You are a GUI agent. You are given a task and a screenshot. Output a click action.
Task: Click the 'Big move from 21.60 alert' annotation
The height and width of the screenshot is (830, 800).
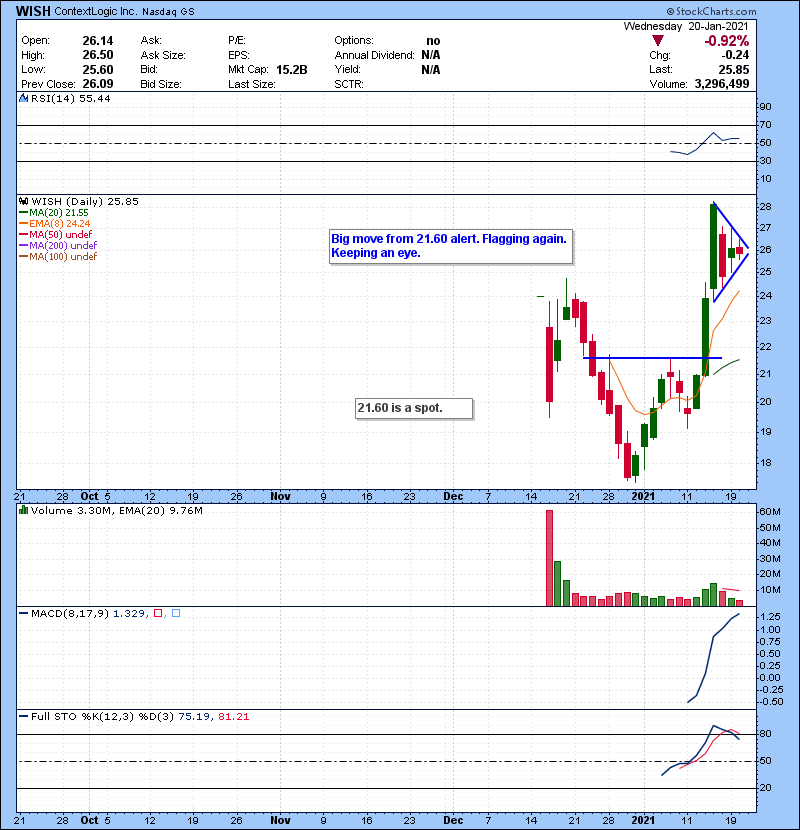point(451,246)
